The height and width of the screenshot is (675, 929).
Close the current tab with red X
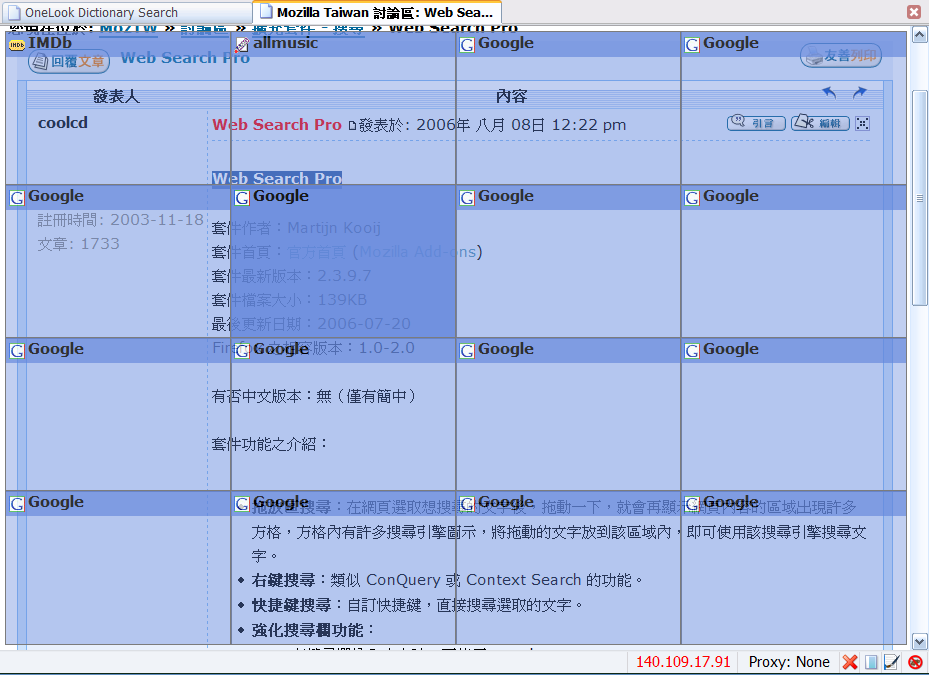coord(914,12)
